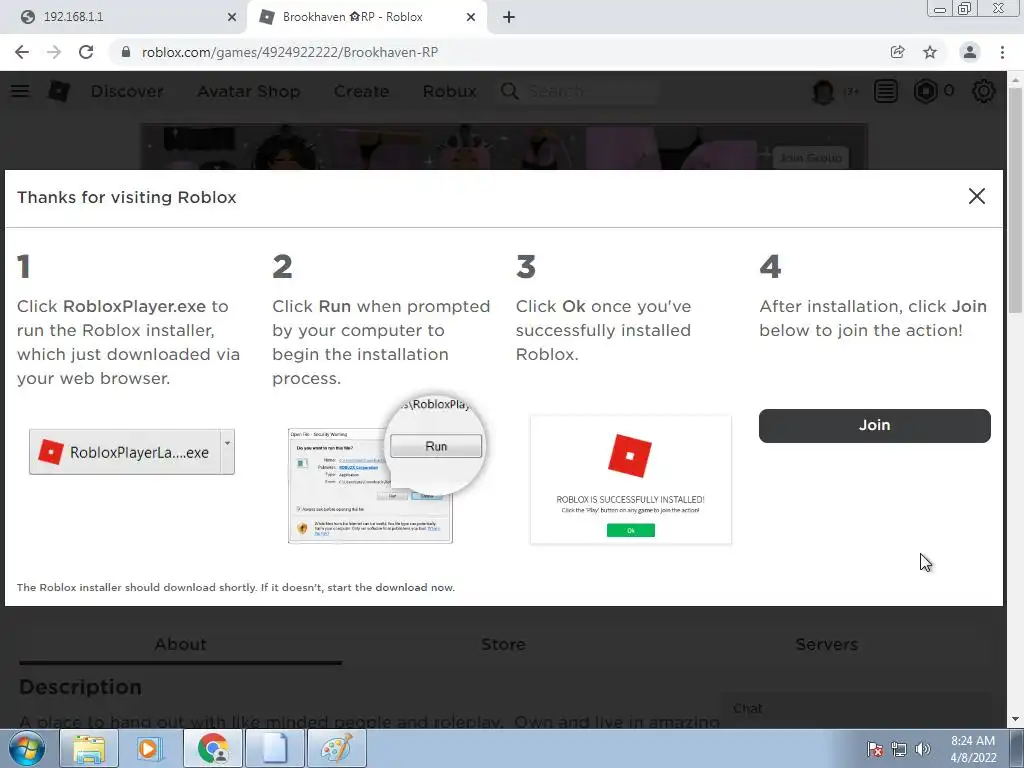Switch to the Store tab
Screen dimensions: 1024x768
504,645
